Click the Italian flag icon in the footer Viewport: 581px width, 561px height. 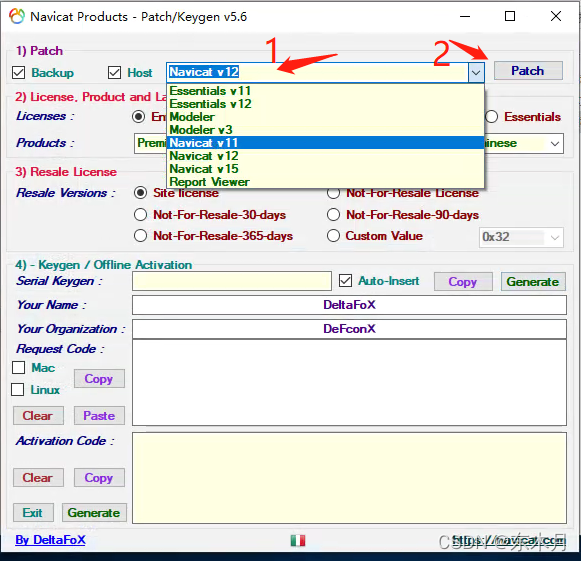coord(298,541)
